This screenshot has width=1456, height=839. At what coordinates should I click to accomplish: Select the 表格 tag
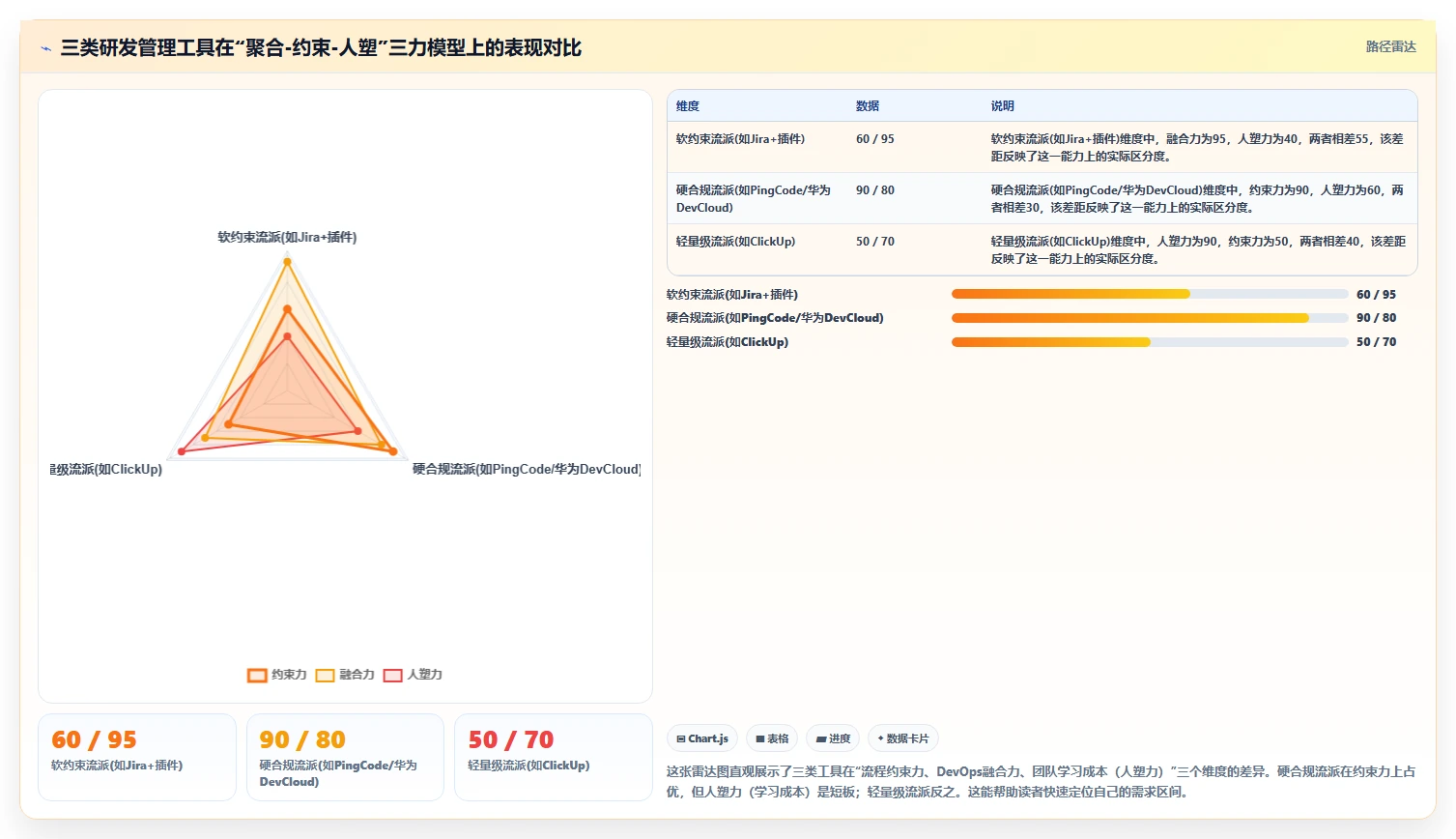pyautogui.click(x=772, y=738)
